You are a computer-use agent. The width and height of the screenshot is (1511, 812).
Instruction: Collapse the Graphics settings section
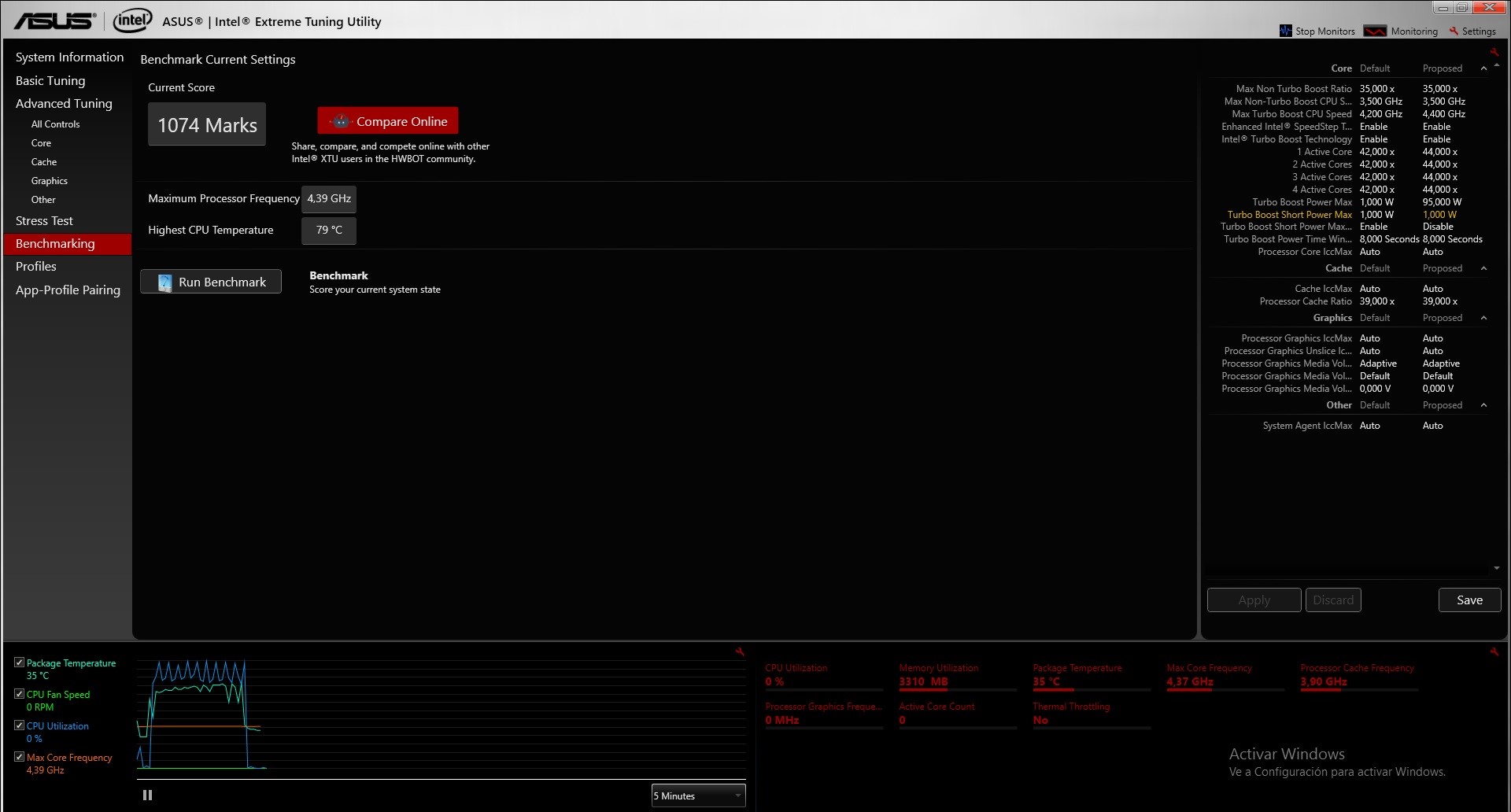pos(1483,318)
